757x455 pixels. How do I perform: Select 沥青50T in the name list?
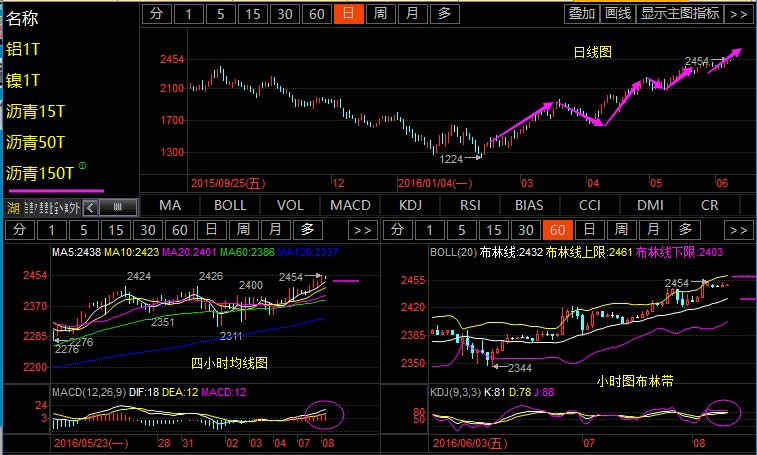(35, 142)
